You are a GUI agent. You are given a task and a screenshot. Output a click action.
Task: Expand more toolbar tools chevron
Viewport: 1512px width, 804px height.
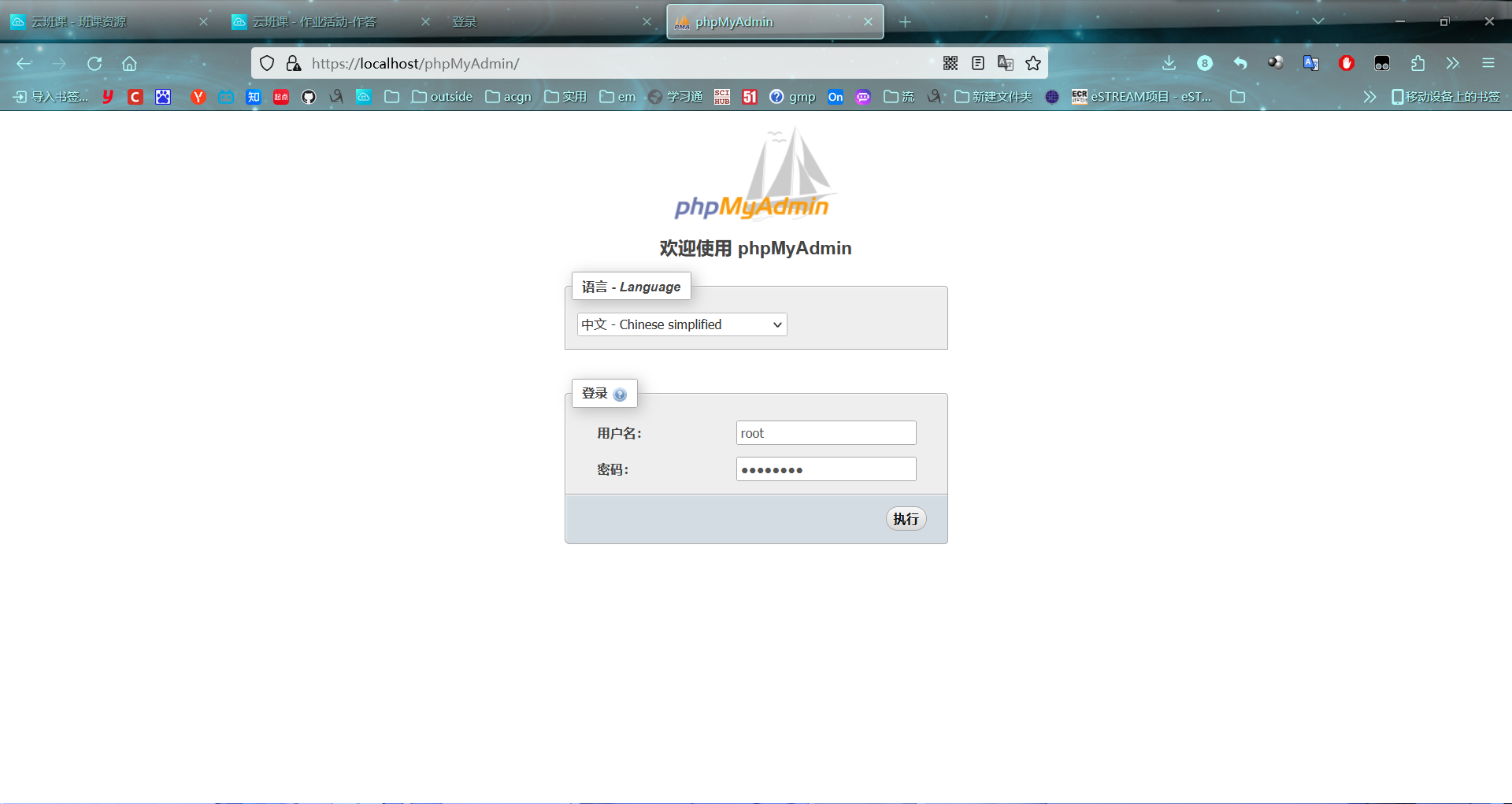[1453, 64]
